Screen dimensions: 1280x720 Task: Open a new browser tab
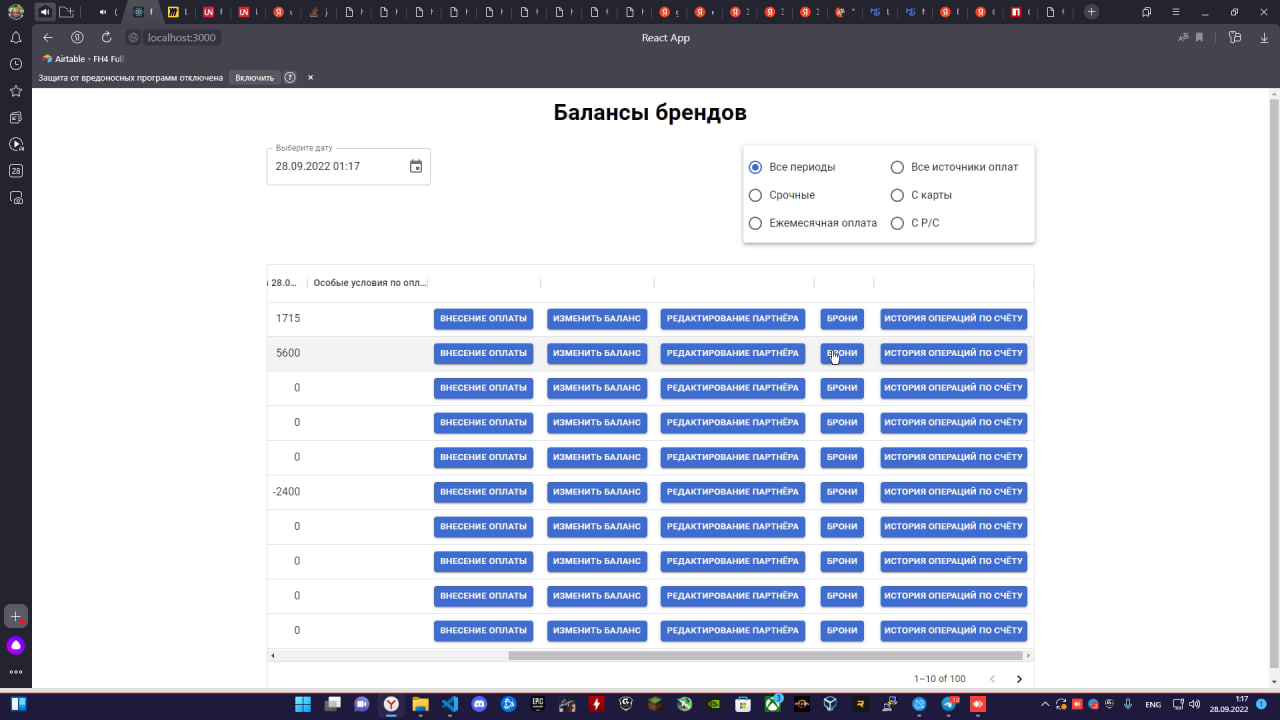[x=1091, y=12]
